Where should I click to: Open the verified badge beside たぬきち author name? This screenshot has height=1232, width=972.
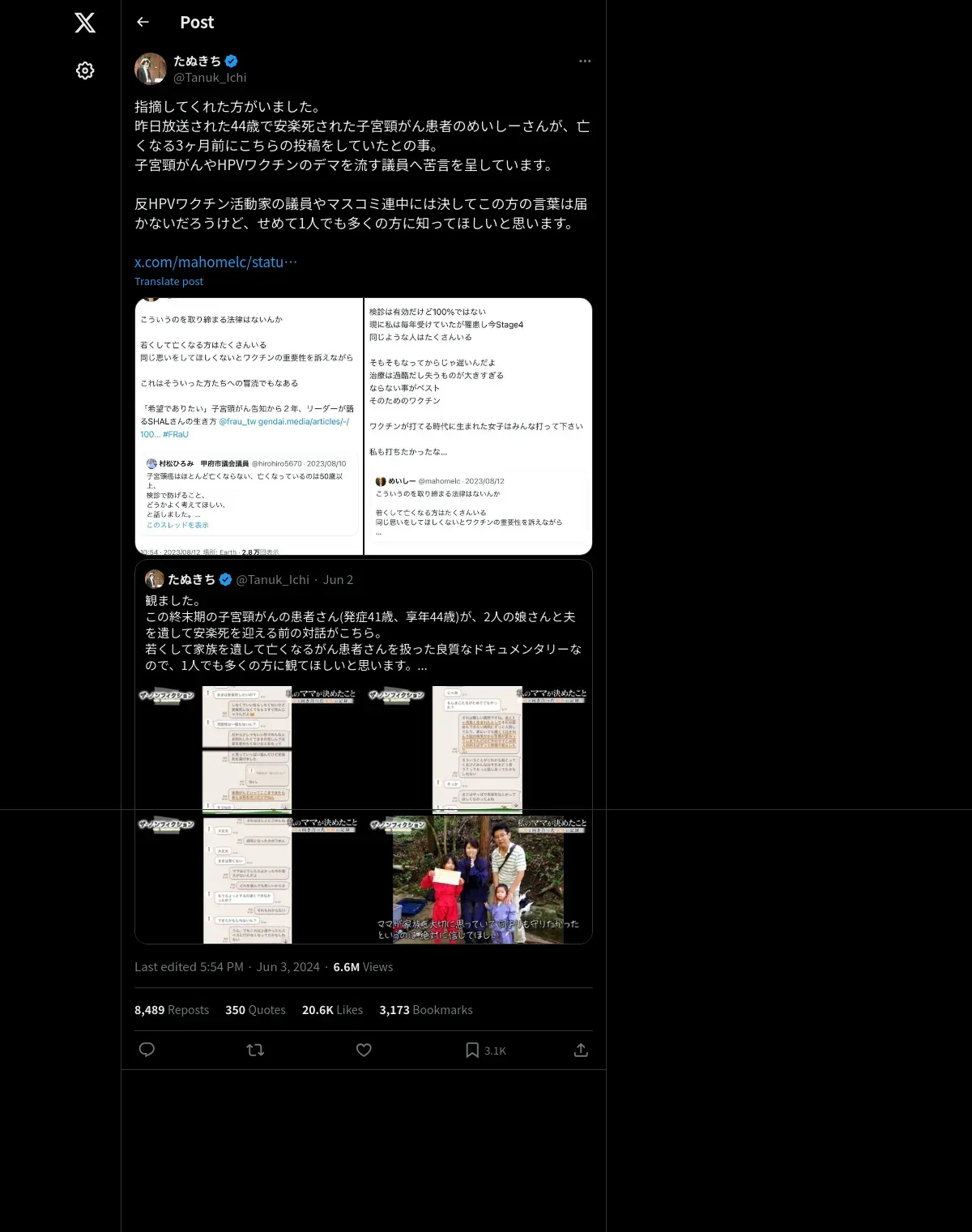coord(232,61)
